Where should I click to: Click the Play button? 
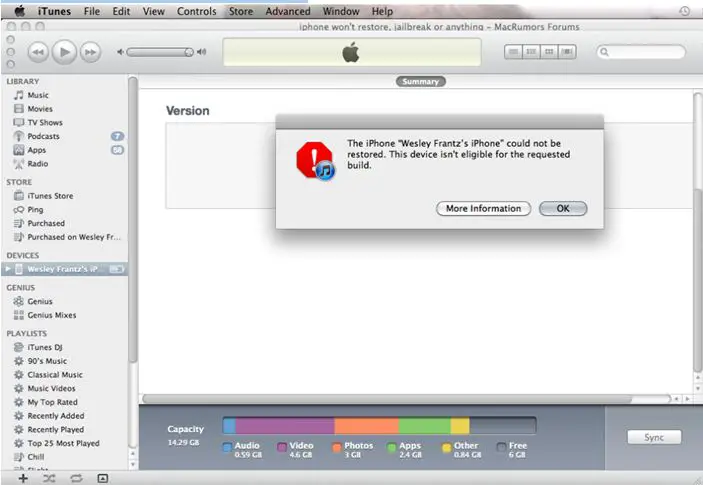click(x=64, y=52)
